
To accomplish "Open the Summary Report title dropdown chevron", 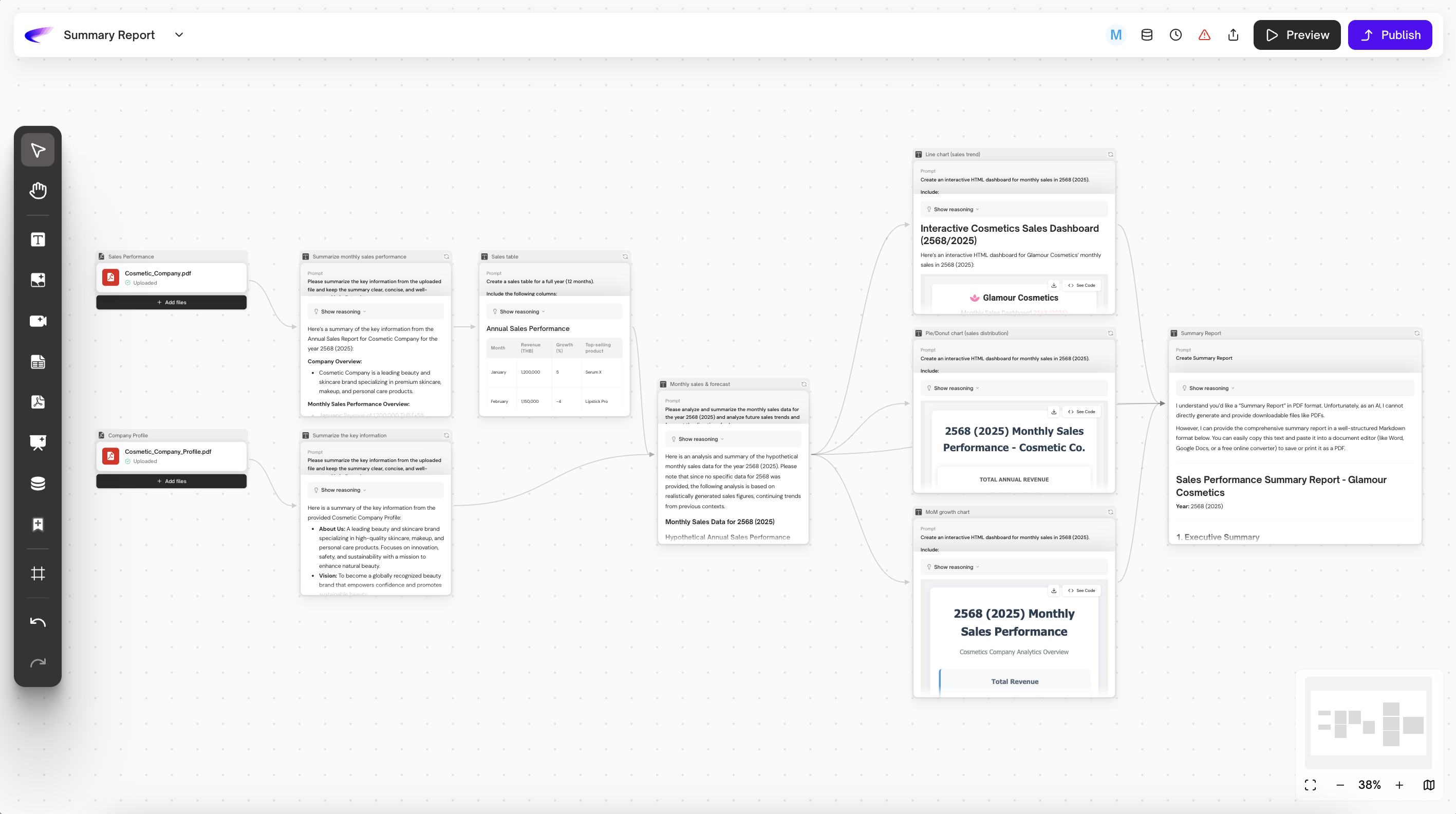I will coord(179,35).
